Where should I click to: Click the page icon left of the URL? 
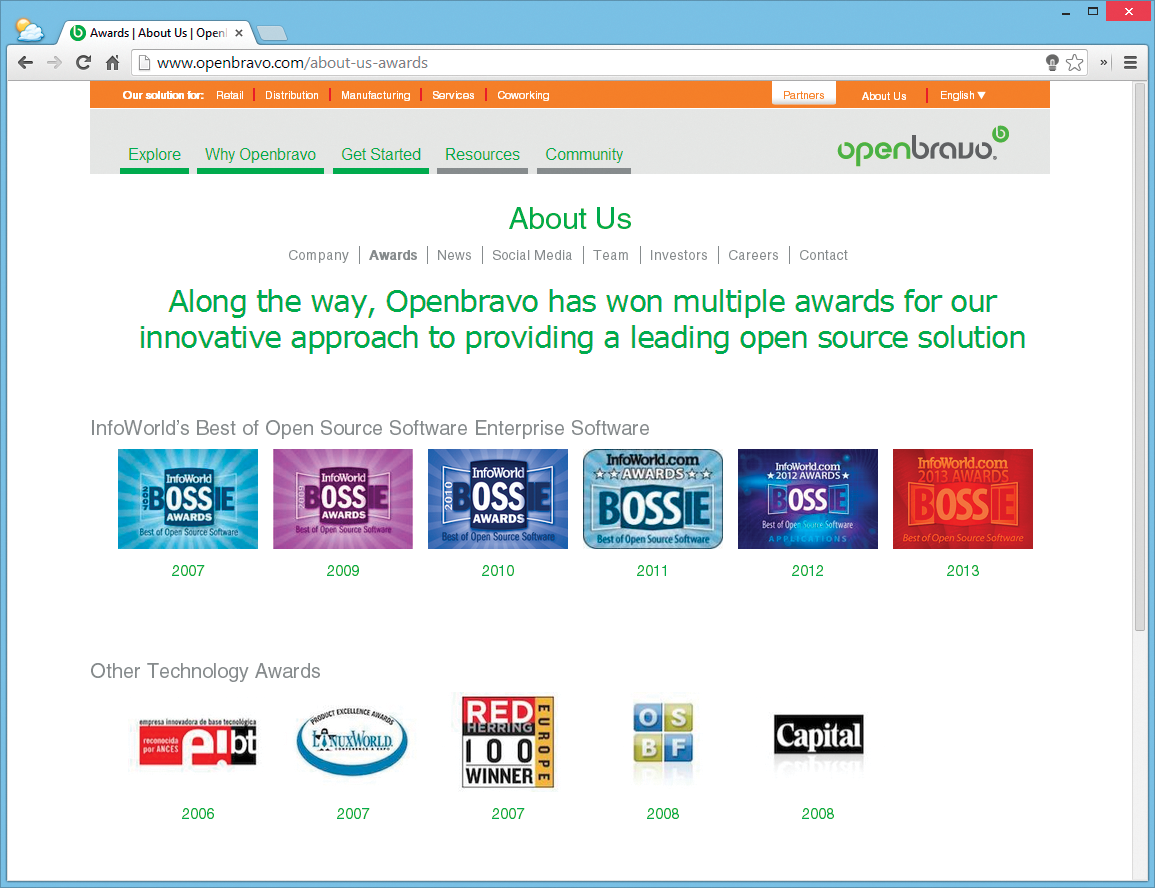coord(143,62)
